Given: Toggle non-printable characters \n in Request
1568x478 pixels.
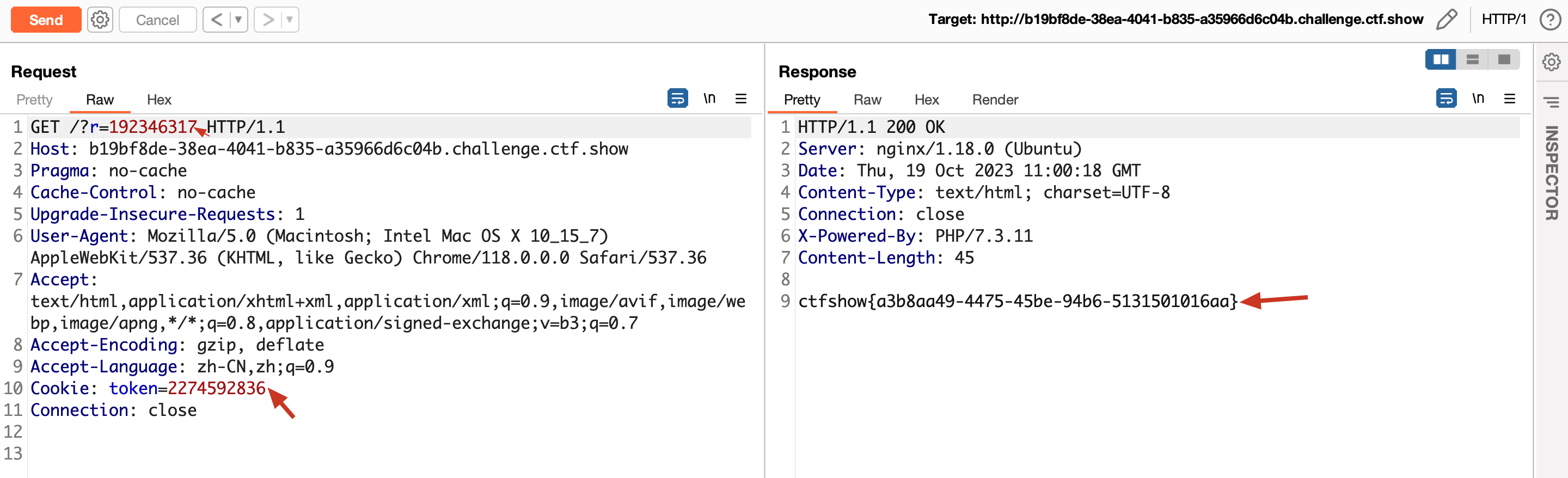Looking at the screenshot, I should 709,98.
